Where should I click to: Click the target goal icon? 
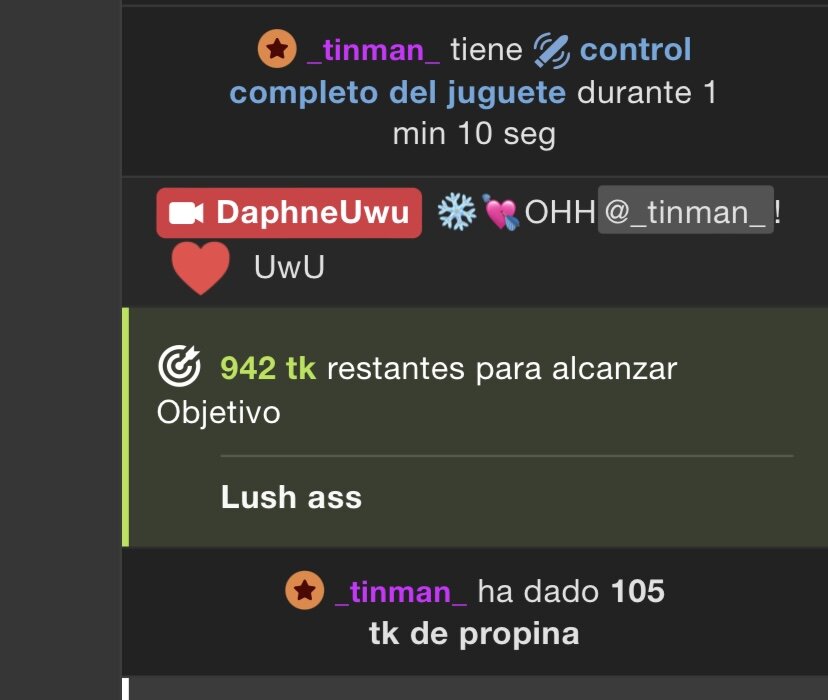click(180, 366)
